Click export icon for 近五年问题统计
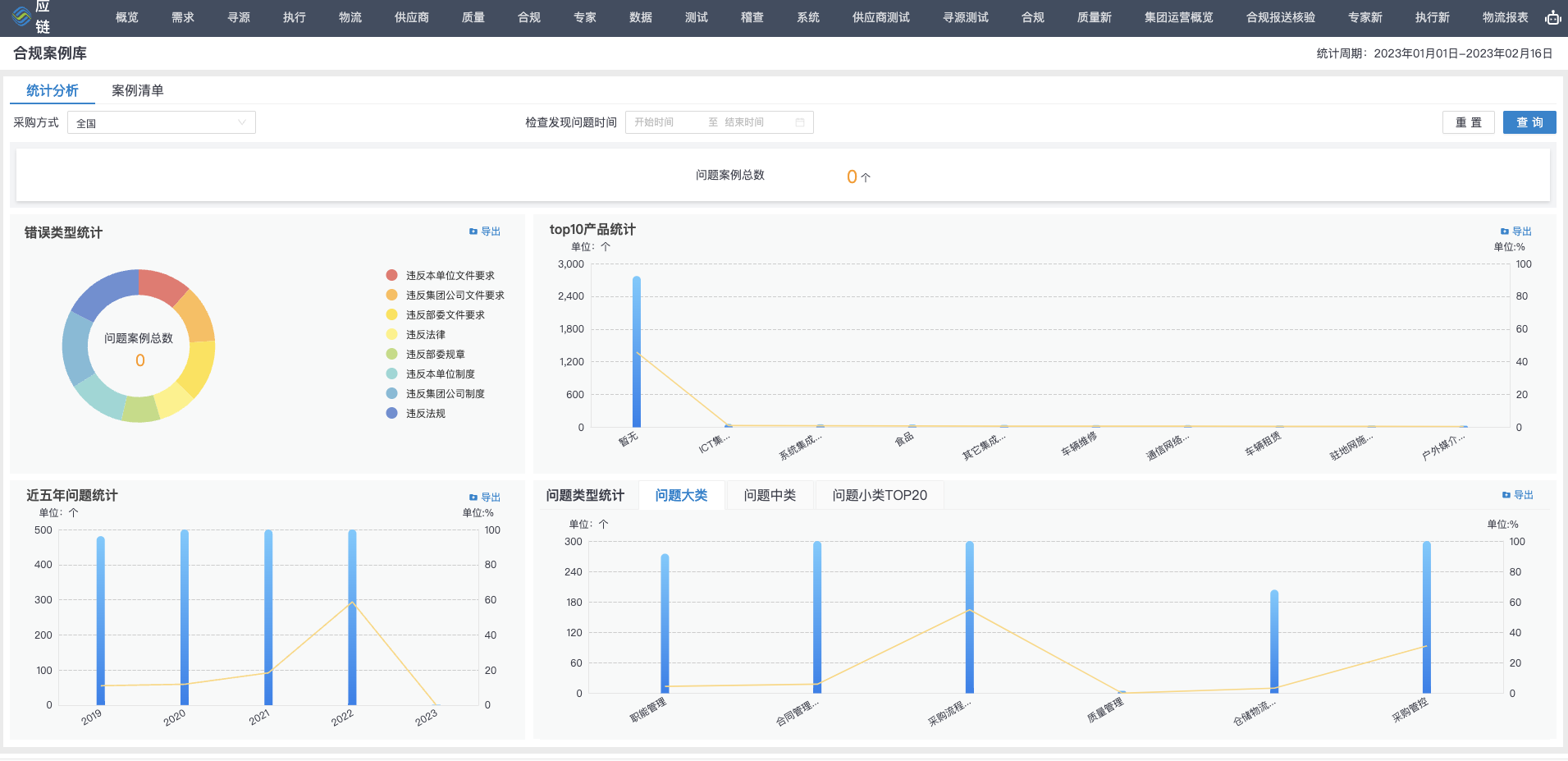This screenshot has width=1568, height=761. pos(473,497)
